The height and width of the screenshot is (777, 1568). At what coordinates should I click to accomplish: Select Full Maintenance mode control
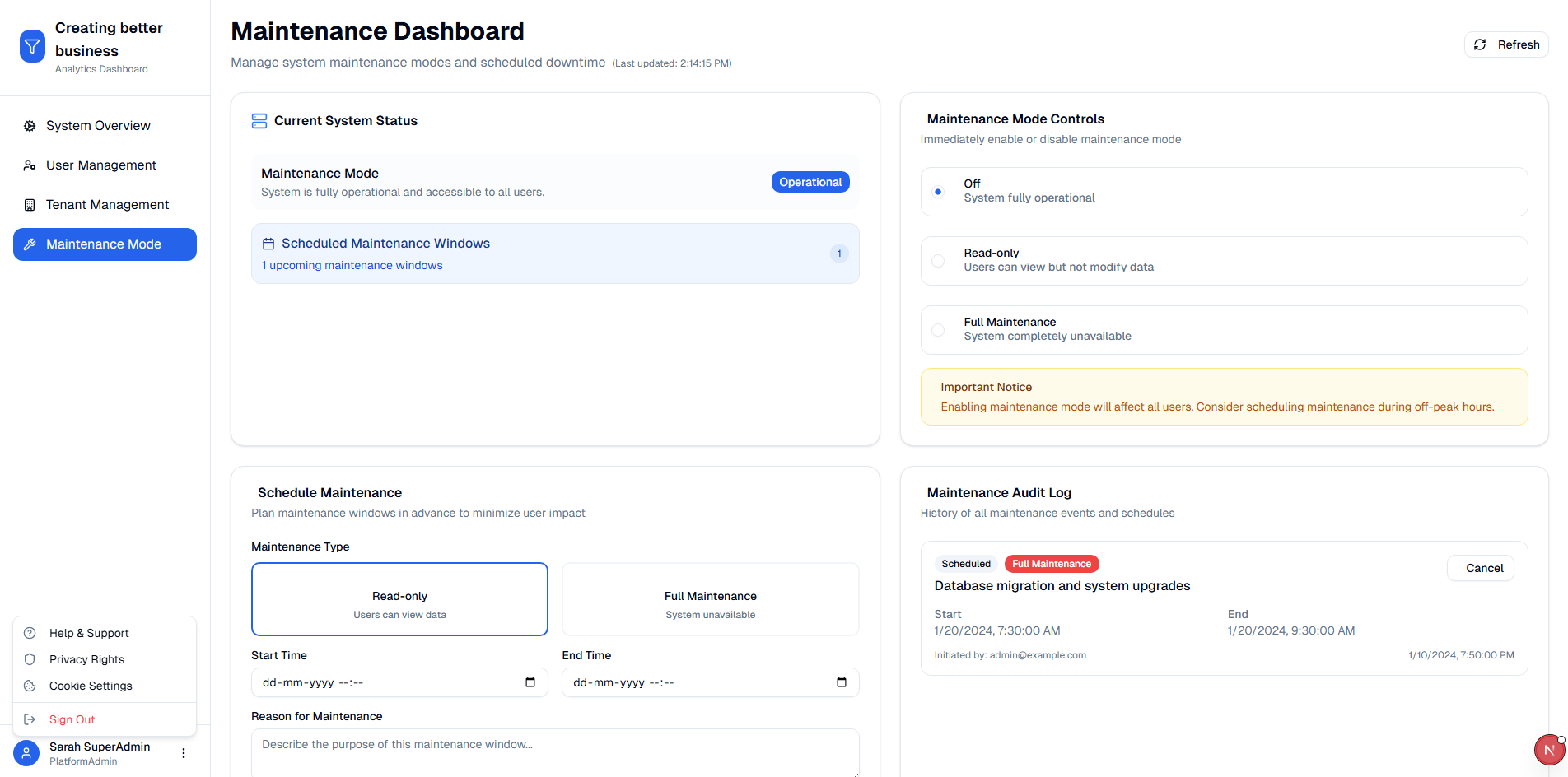point(938,329)
